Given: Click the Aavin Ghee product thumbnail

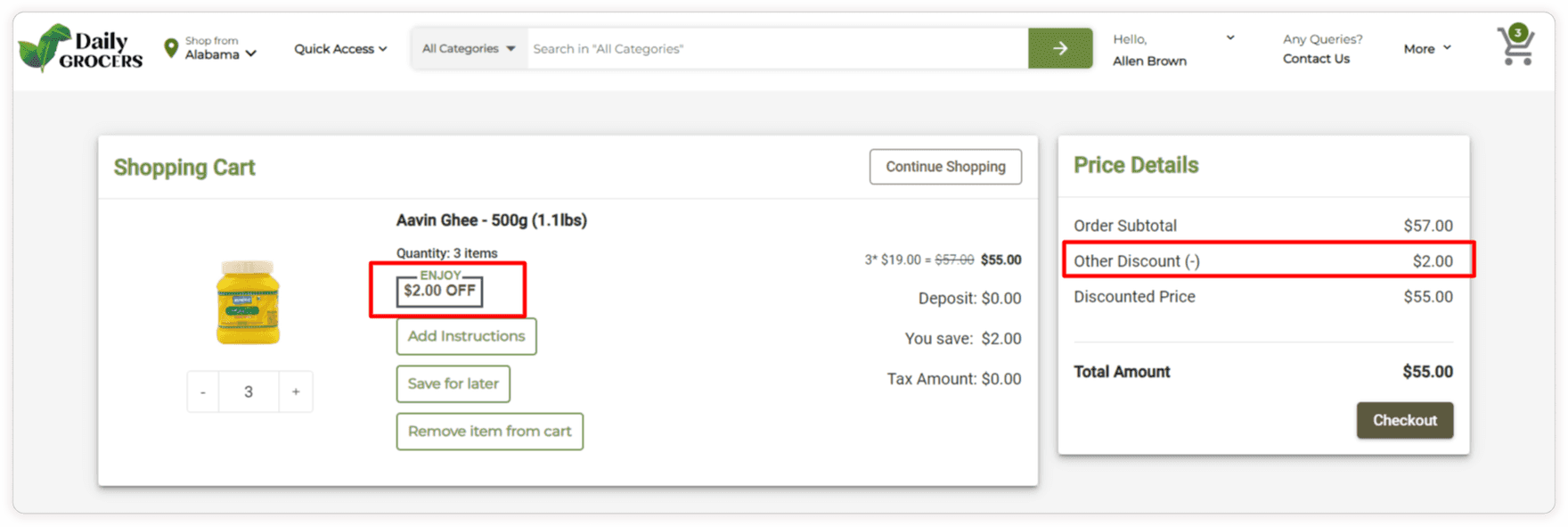Looking at the screenshot, I should point(248,302).
